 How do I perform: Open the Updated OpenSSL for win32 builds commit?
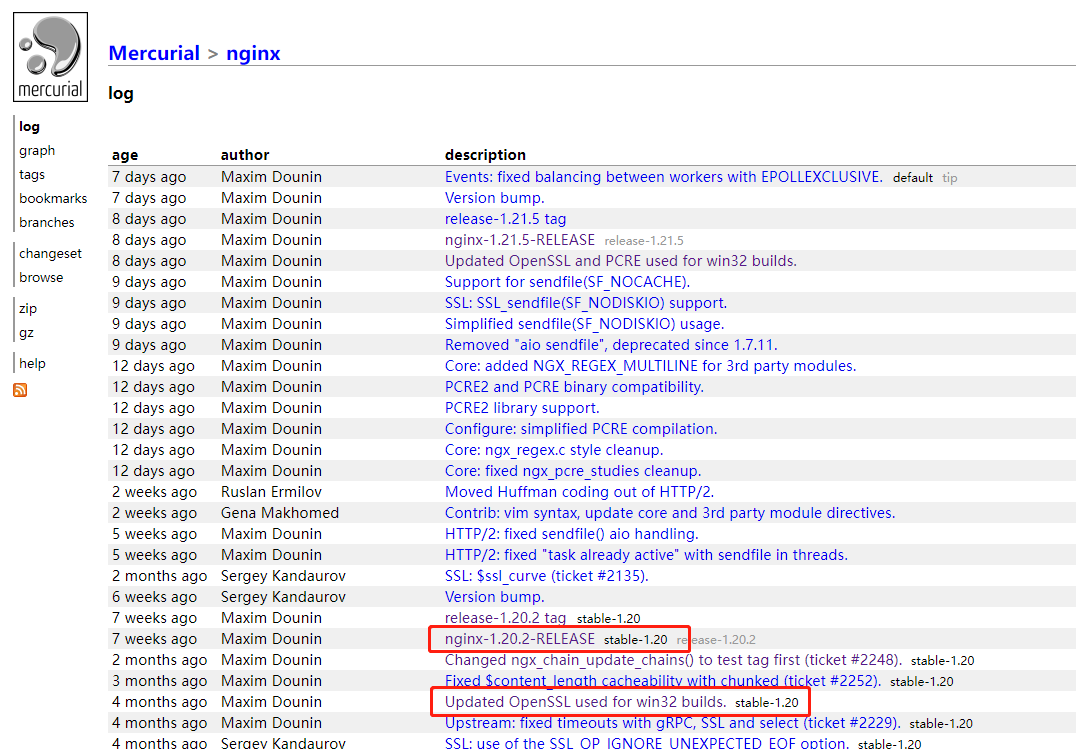585,701
